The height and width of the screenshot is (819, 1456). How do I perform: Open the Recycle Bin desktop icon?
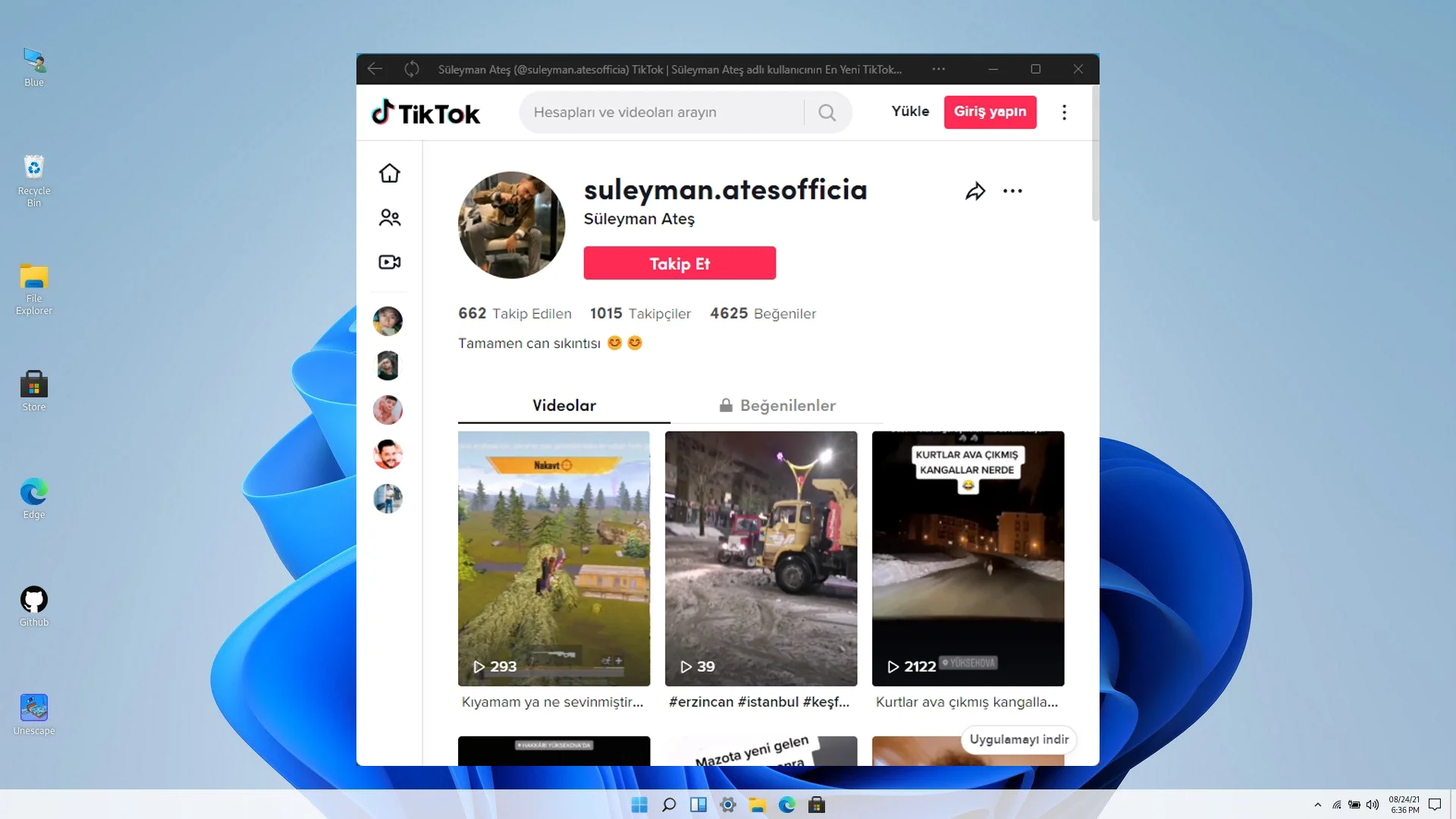33,180
